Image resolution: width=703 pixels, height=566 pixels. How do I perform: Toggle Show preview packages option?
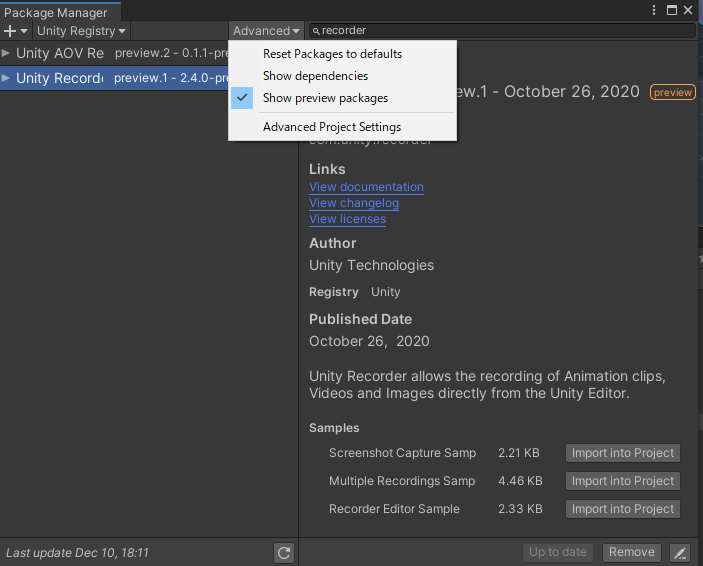point(325,98)
